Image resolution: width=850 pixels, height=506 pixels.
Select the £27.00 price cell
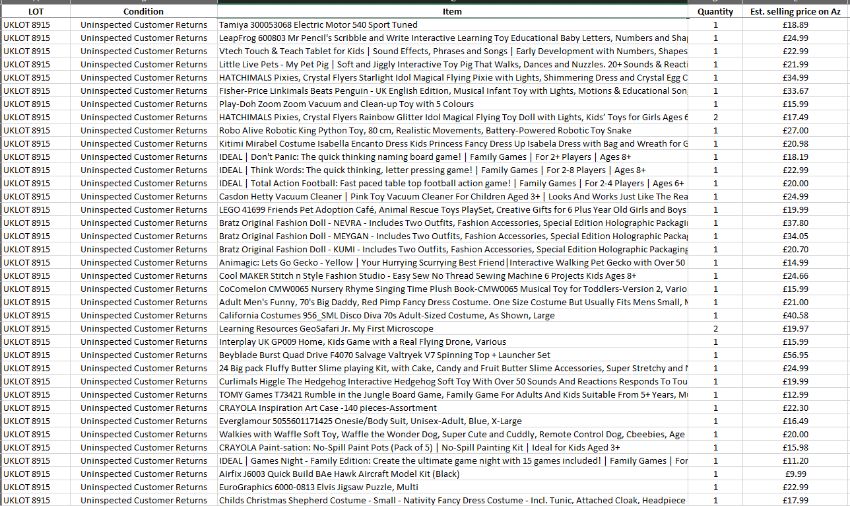click(795, 130)
